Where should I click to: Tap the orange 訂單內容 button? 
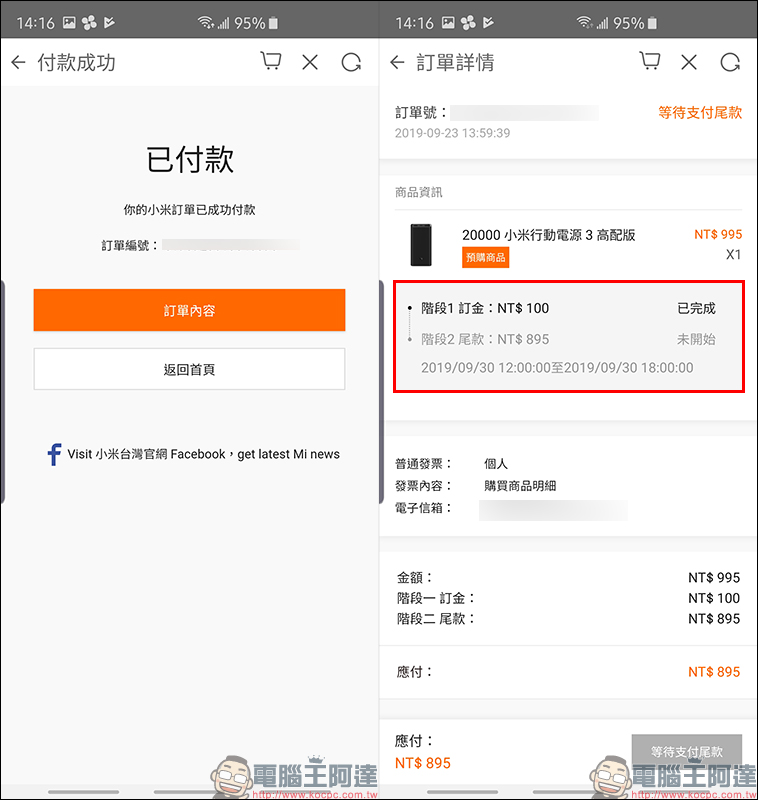pyautogui.click(x=189, y=311)
